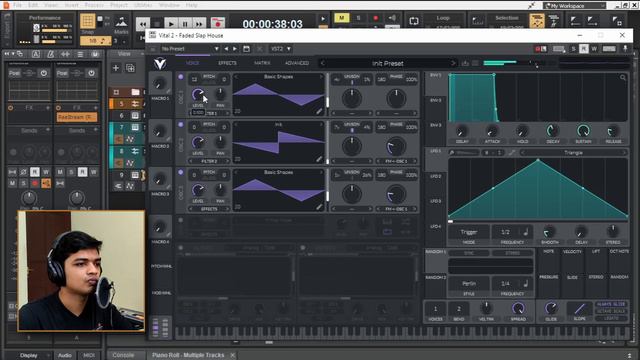Image resolution: width=640 pixels, height=360 pixels.
Task: Click the envelope Sustain knob
Action: pyautogui.click(x=583, y=131)
